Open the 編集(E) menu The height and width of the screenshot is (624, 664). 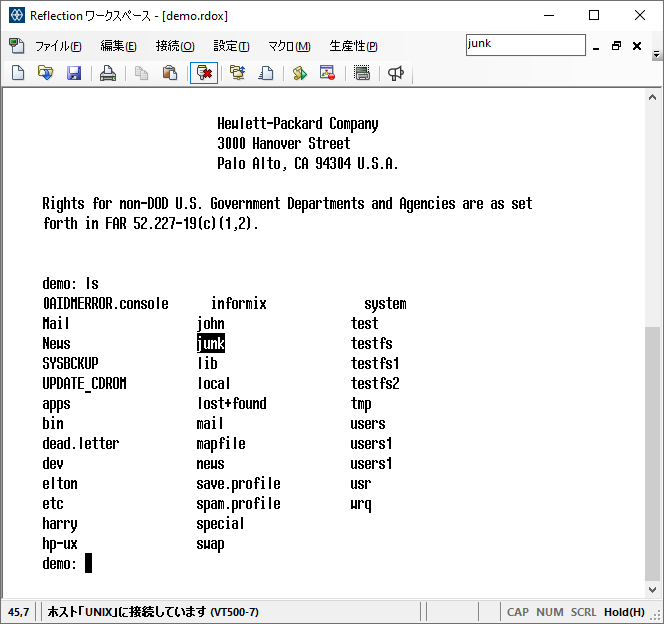coord(118,46)
